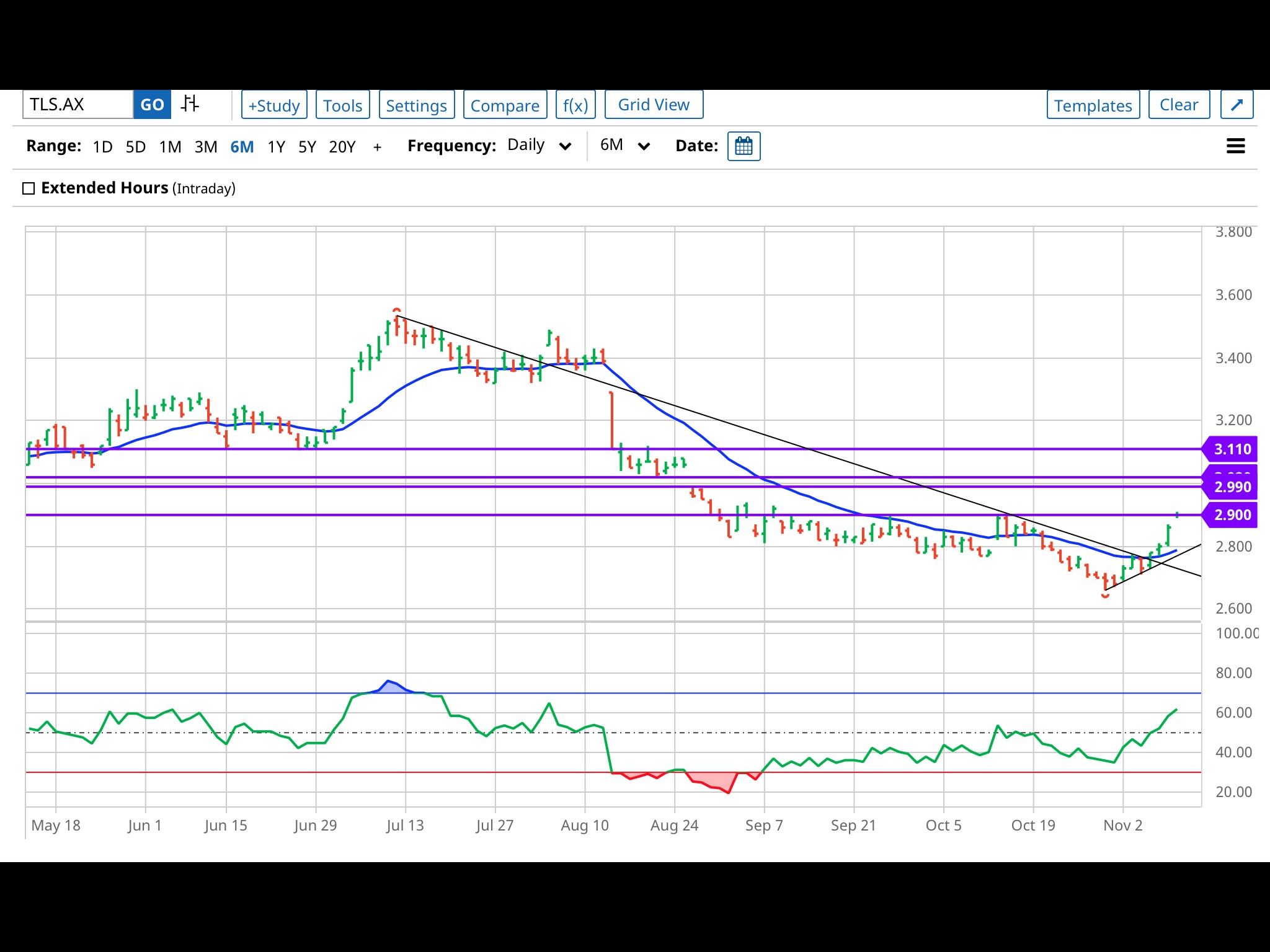1270x952 pixels.
Task: Expand the Daily frequency dropdown
Action: coord(539,146)
